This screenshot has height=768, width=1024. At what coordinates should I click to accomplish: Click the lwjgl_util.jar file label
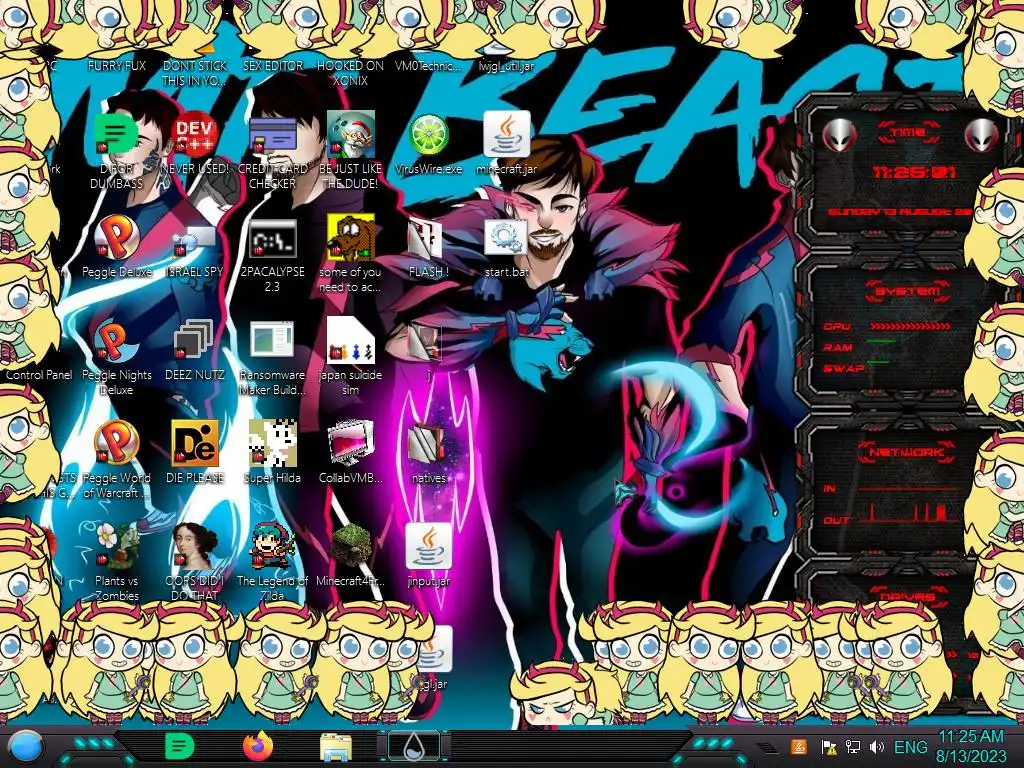[x=507, y=65]
